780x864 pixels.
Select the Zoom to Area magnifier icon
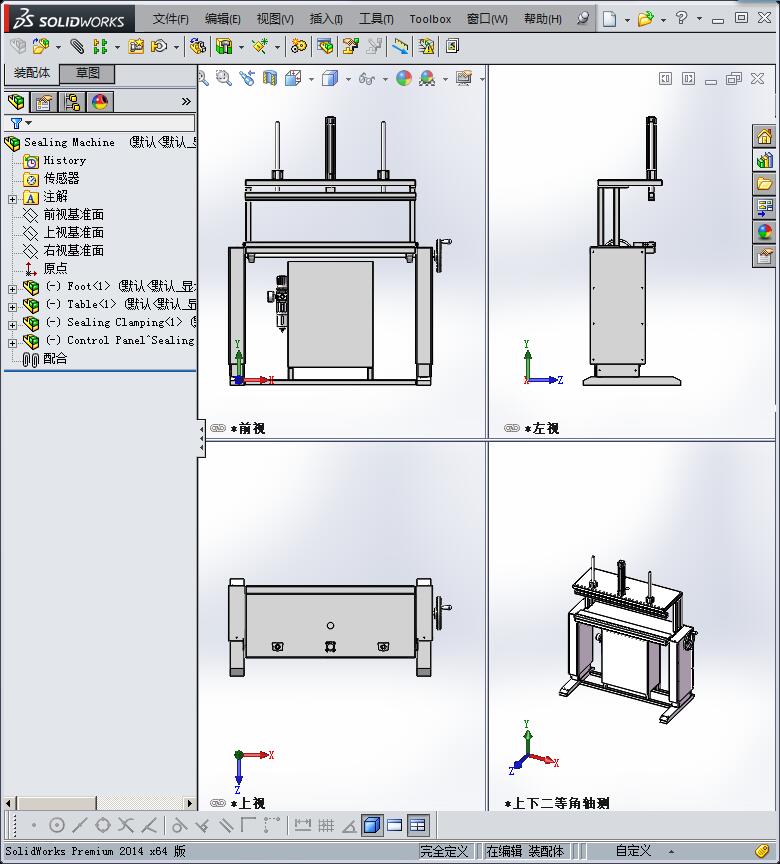click(x=223, y=78)
